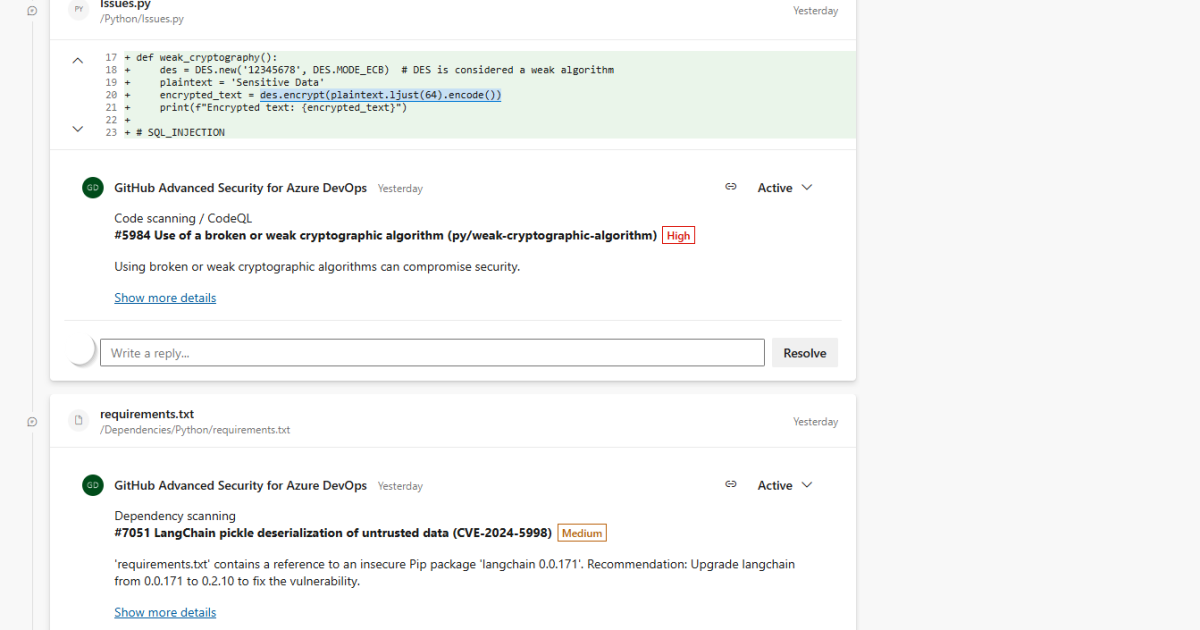1200x630 pixels.
Task: Click the Medium severity badge
Action: point(582,534)
